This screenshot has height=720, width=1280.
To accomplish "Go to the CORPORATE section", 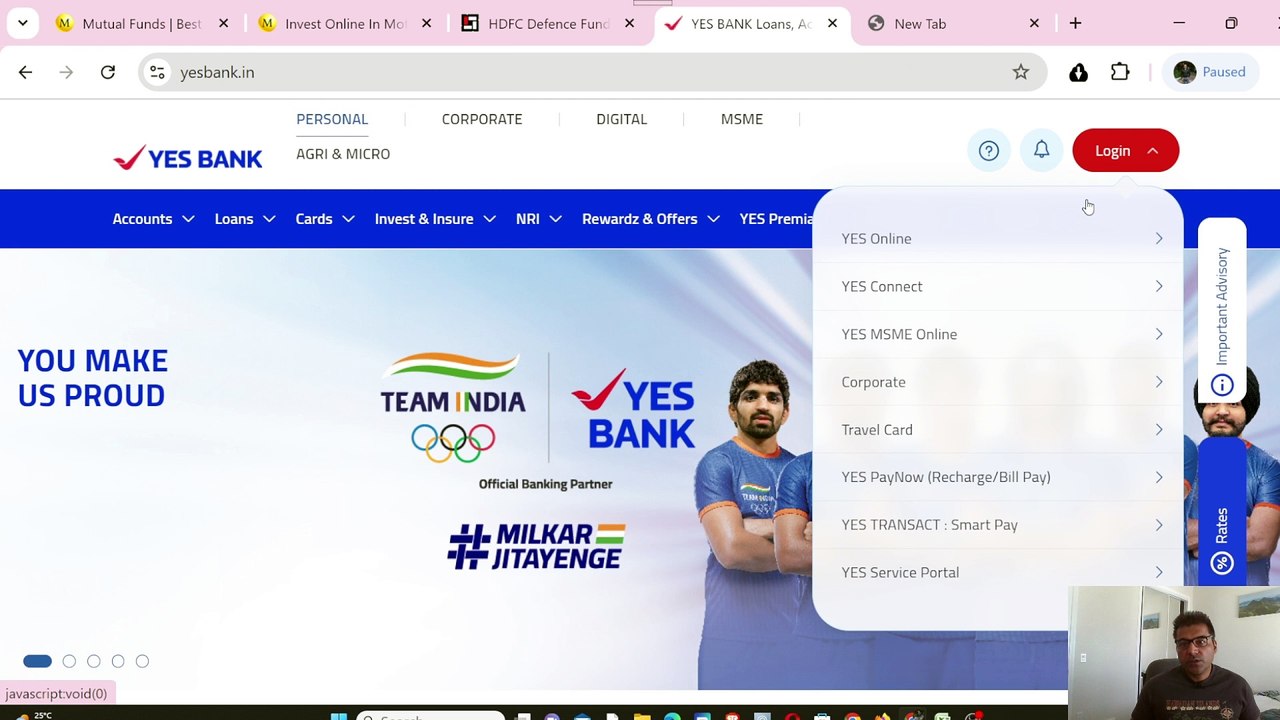I will [x=482, y=119].
